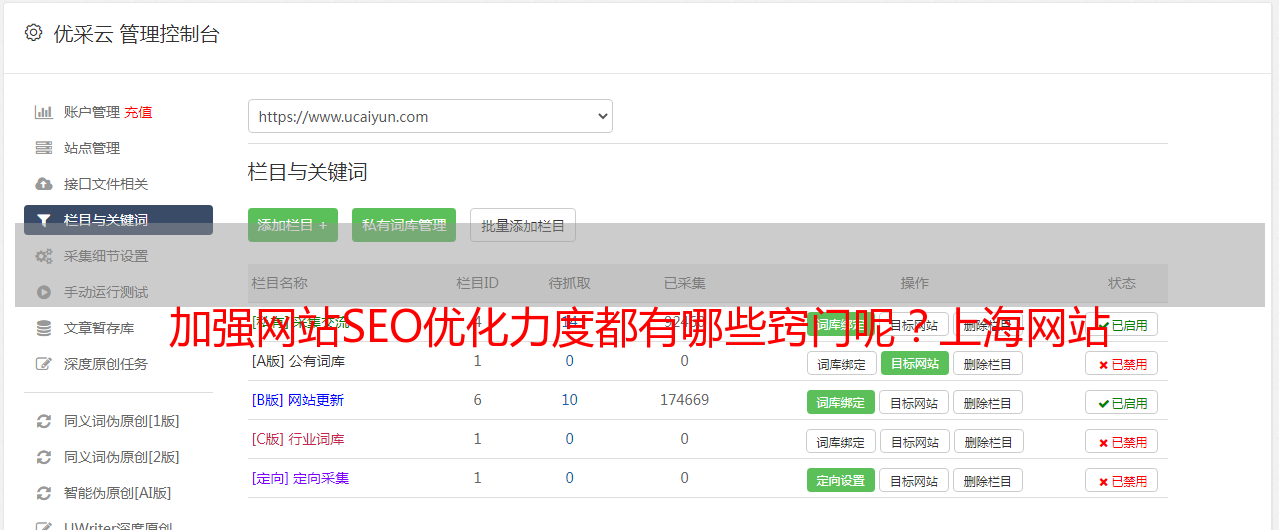Click the green 添加栏目 + button
1279x530 pixels.
coord(293,225)
